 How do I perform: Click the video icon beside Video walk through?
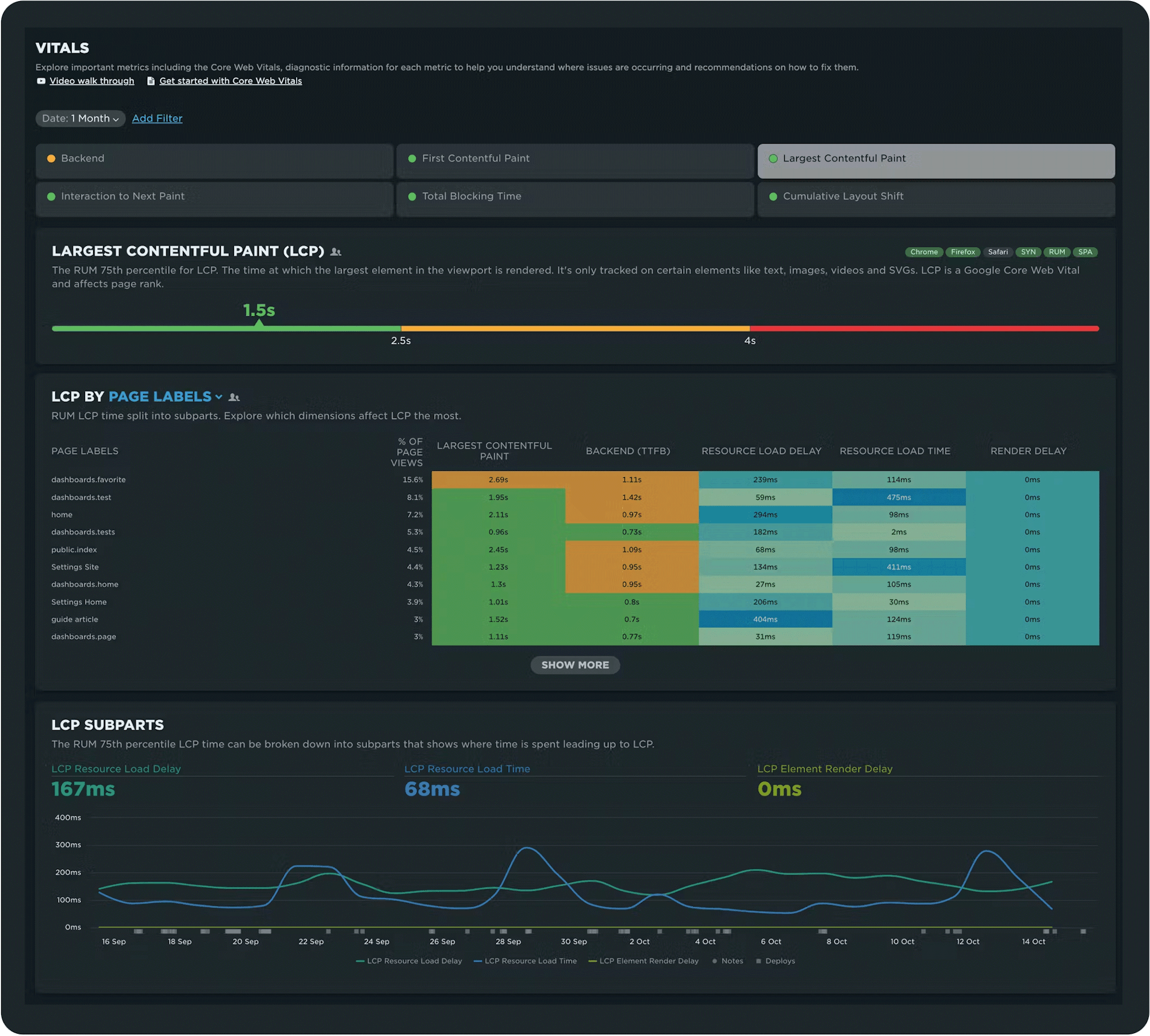(41, 81)
